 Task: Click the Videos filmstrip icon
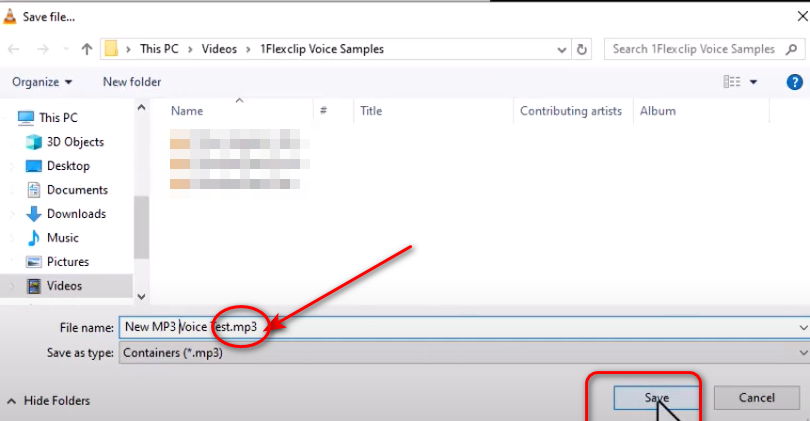[34, 286]
